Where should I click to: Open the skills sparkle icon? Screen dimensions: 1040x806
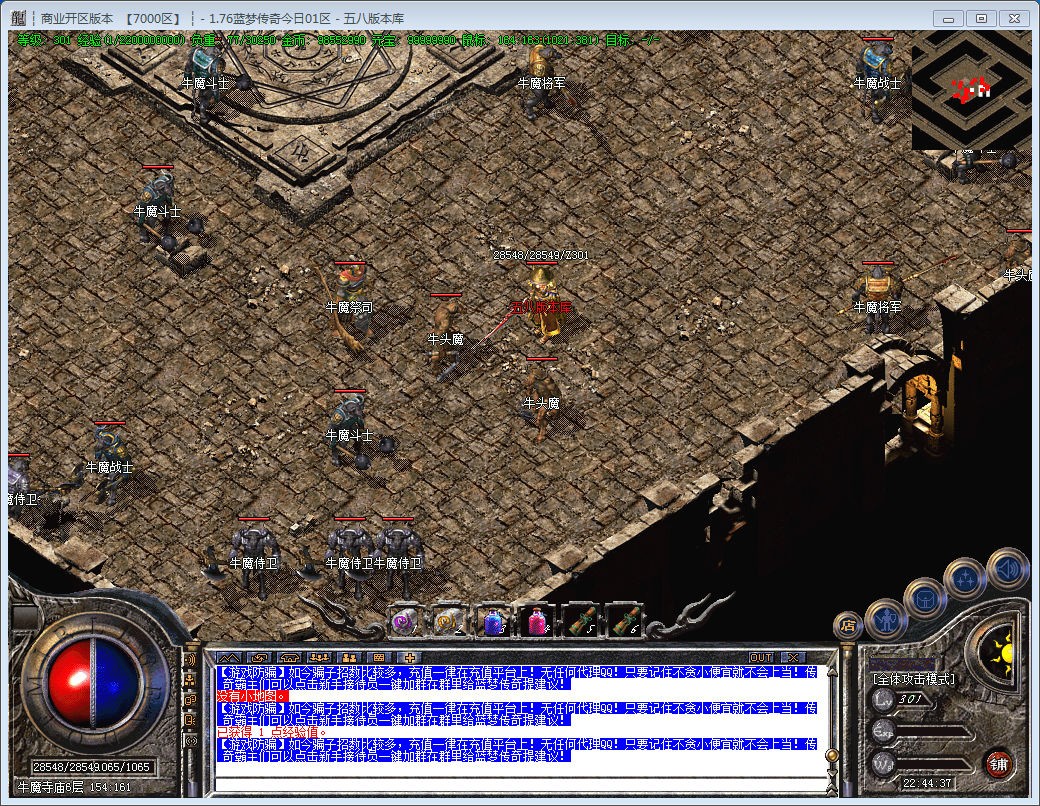coord(965,578)
